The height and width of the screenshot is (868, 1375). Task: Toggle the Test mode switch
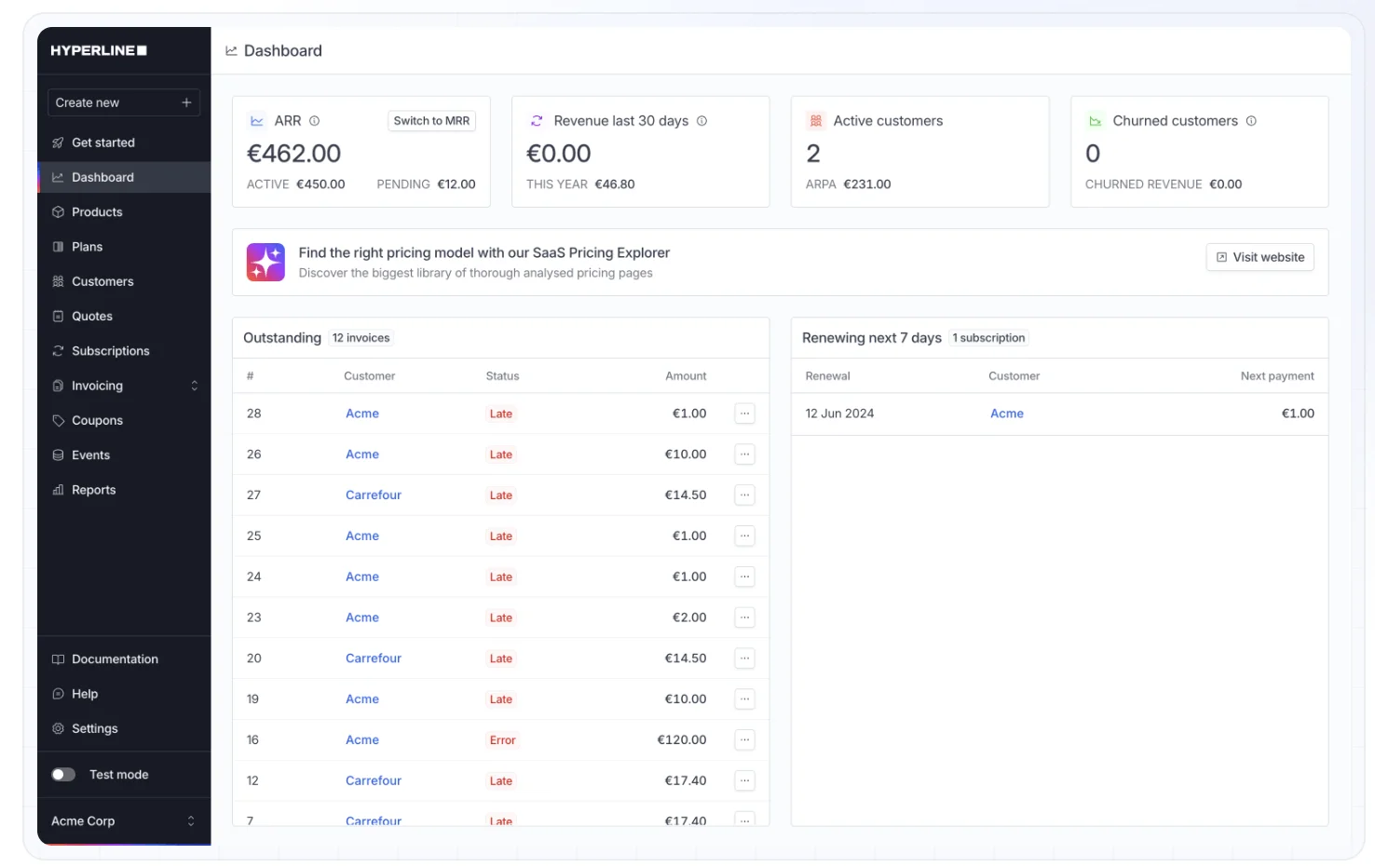(63, 775)
